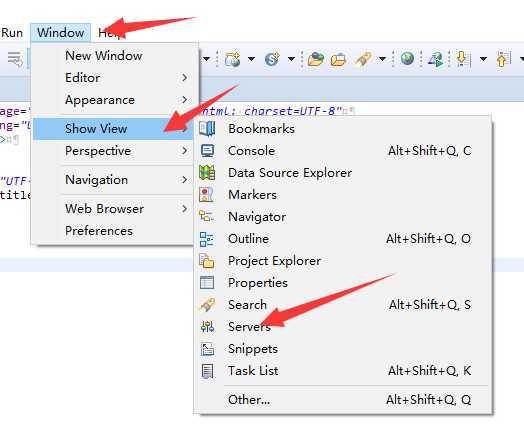This screenshot has height=425, width=524.
Task: Expand the Web Browser submenu arrow
Action: 184,209
